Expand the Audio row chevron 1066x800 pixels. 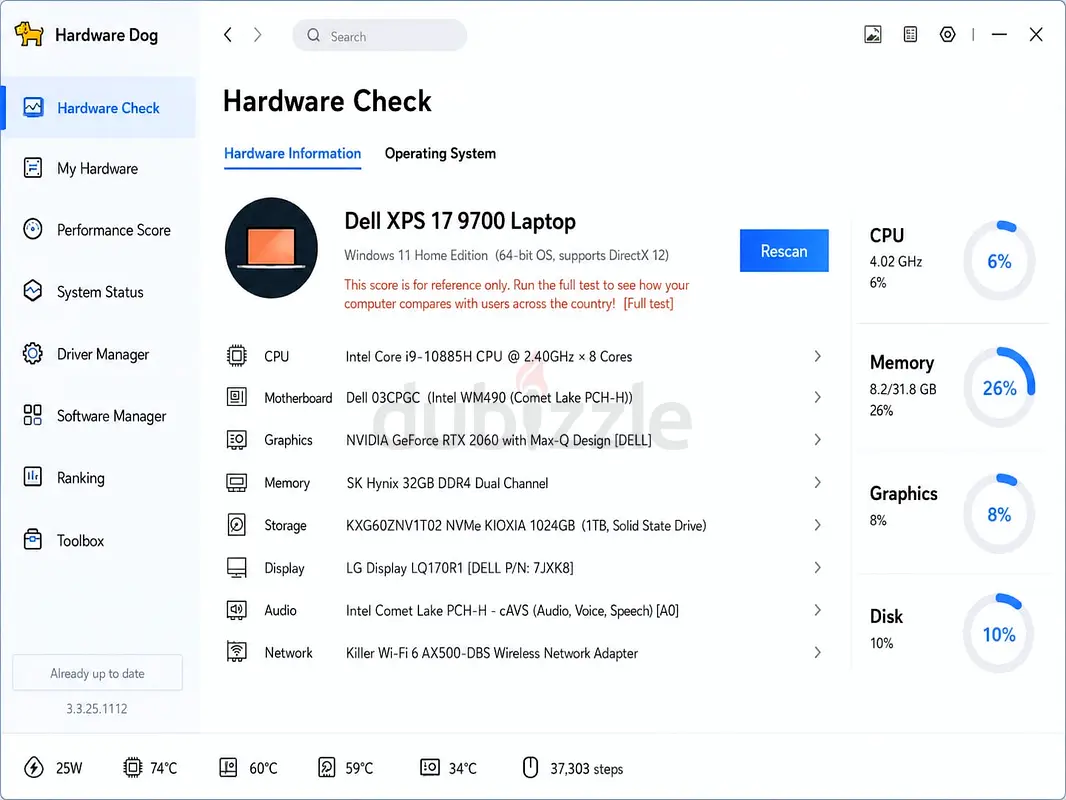click(818, 610)
